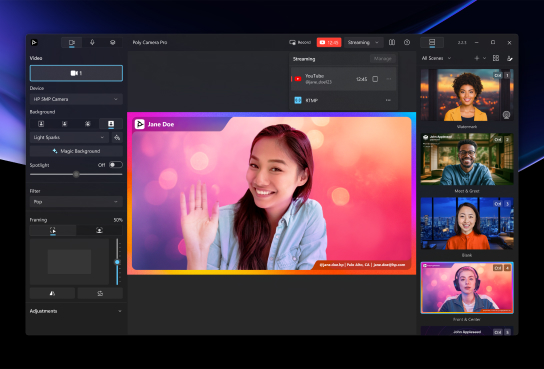This screenshot has width=544, height=369.
Task: Toggle the scenes panel layout icon
Action: (432, 42)
